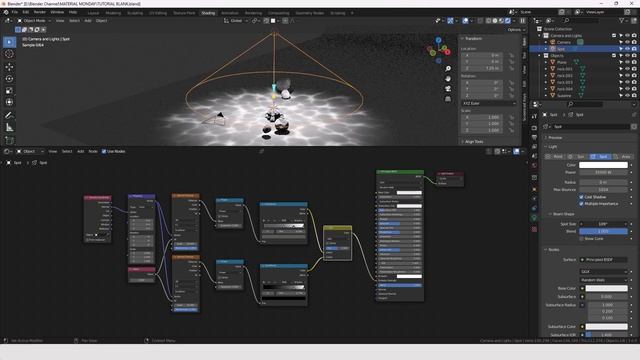Open the GGX distribution dropdown

pyautogui.click(x=603, y=271)
